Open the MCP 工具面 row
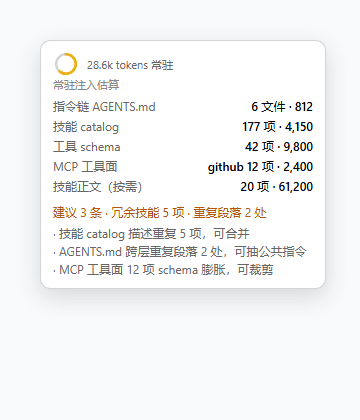This screenshot has width=360, height=420. click(x=183, y=167)
